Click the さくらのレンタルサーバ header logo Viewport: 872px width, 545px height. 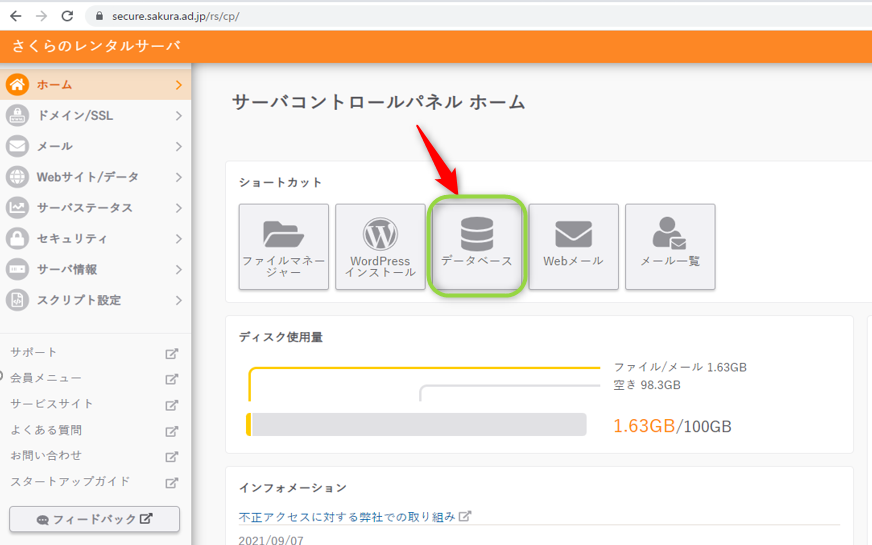click(96, 46)
